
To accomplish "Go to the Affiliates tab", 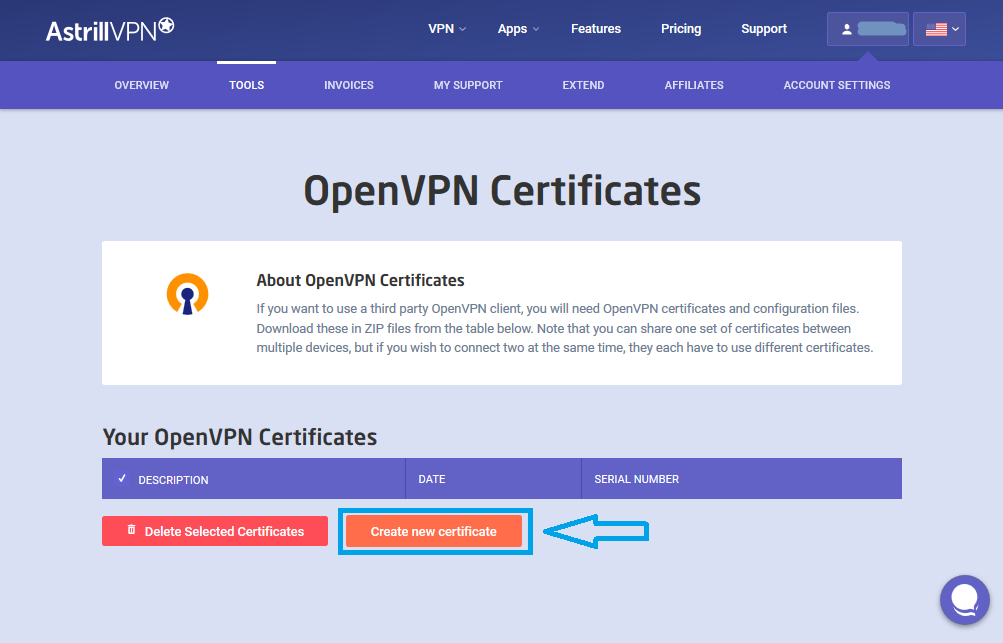I will 693,85.
